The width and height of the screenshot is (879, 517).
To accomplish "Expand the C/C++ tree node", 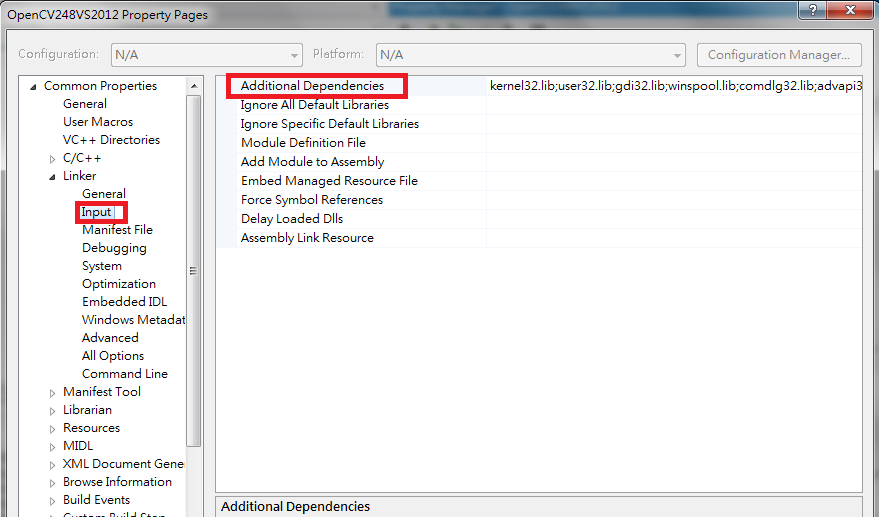I will tap(53, 159).
